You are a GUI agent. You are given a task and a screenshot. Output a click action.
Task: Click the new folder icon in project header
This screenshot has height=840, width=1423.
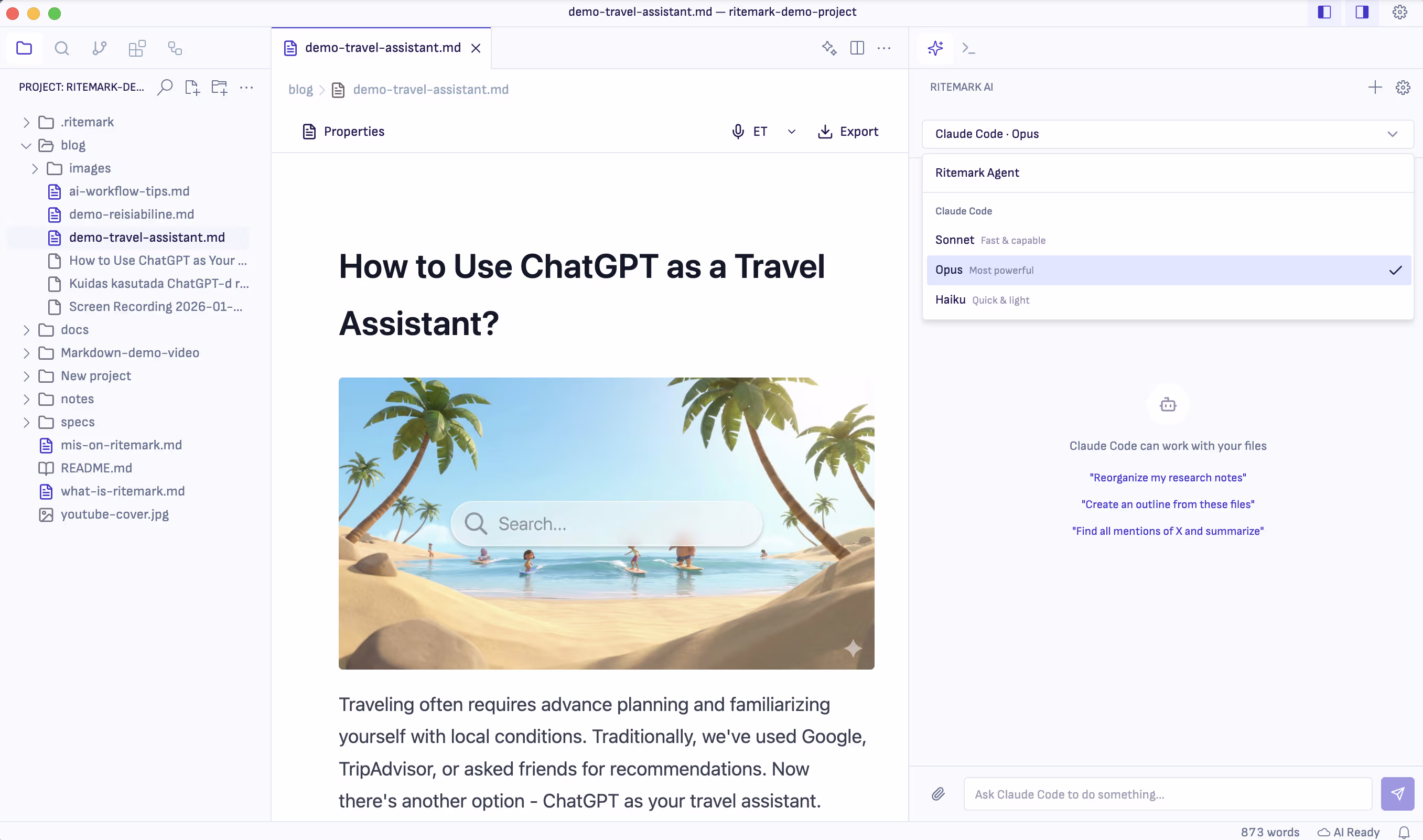[219, 87]
